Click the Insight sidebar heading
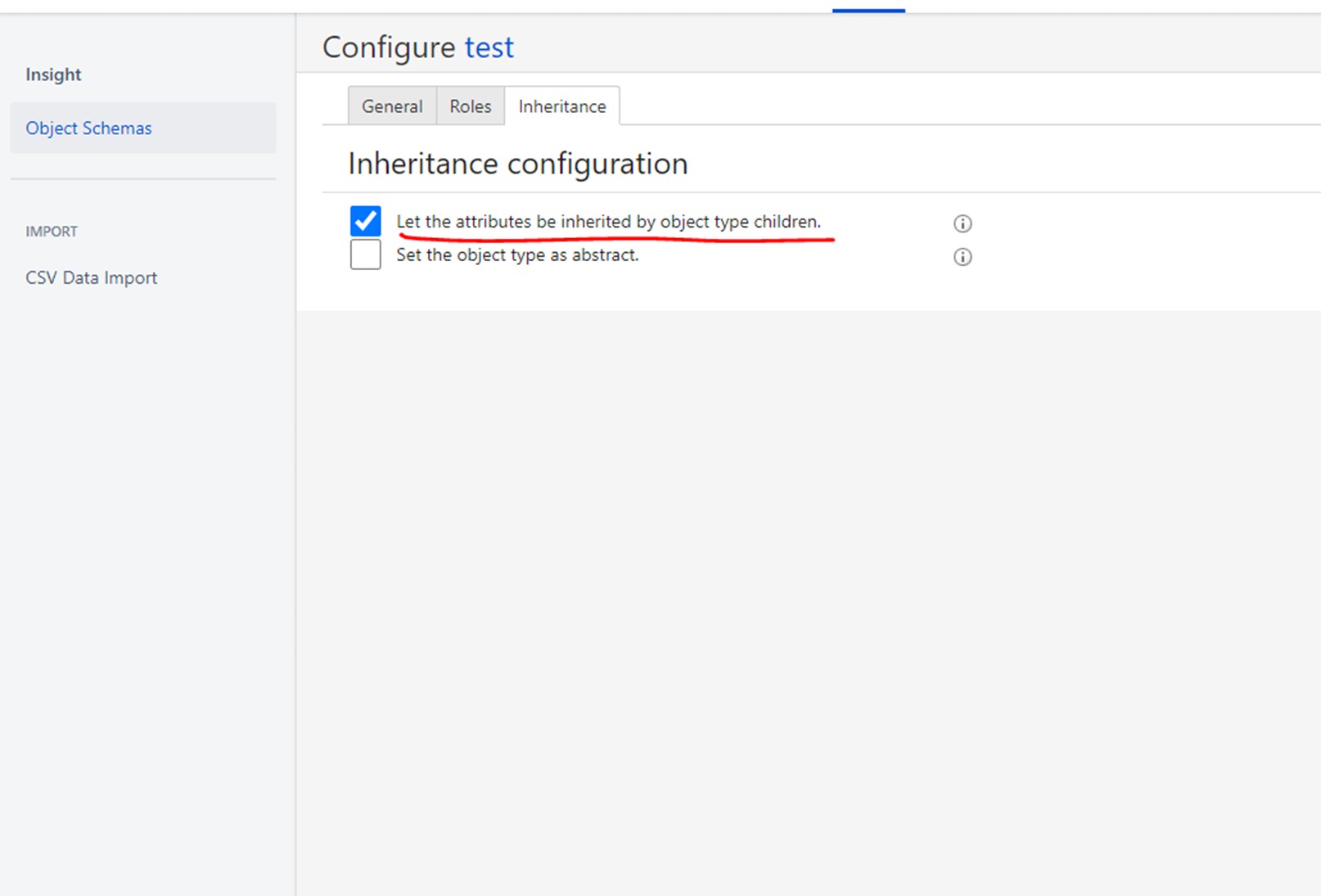1321x896 pixels. click(x=53, y=74)
